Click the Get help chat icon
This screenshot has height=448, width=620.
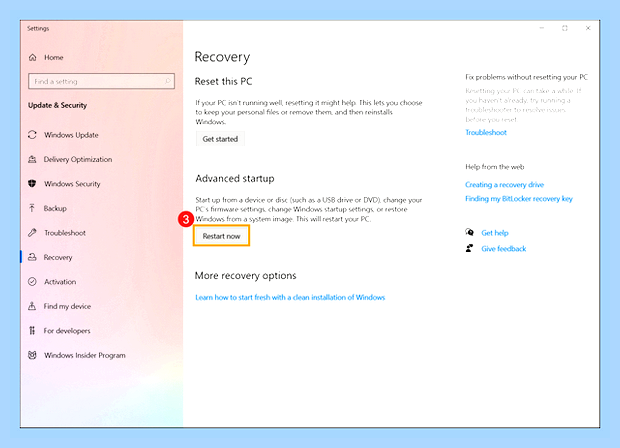(469, 233)
